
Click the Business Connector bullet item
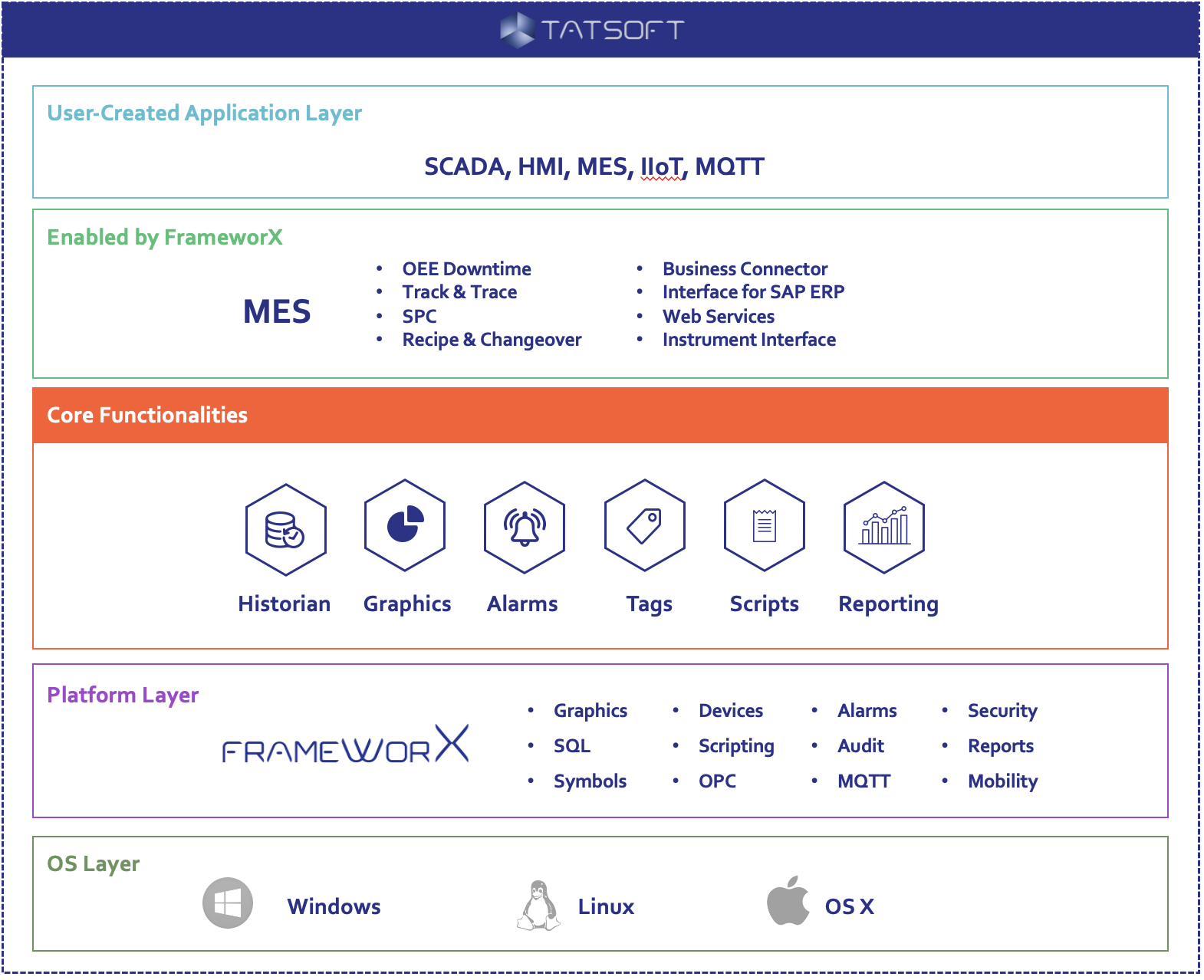tap(745, 269)
